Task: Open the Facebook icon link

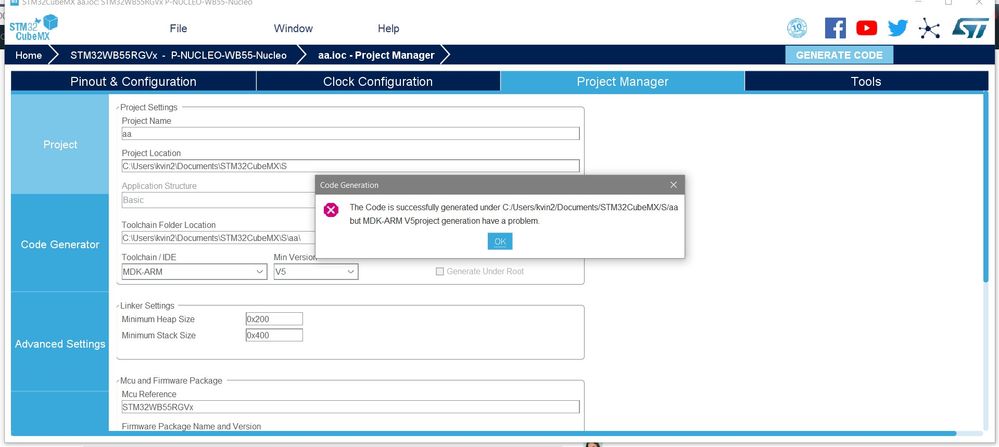Action: 835,28
